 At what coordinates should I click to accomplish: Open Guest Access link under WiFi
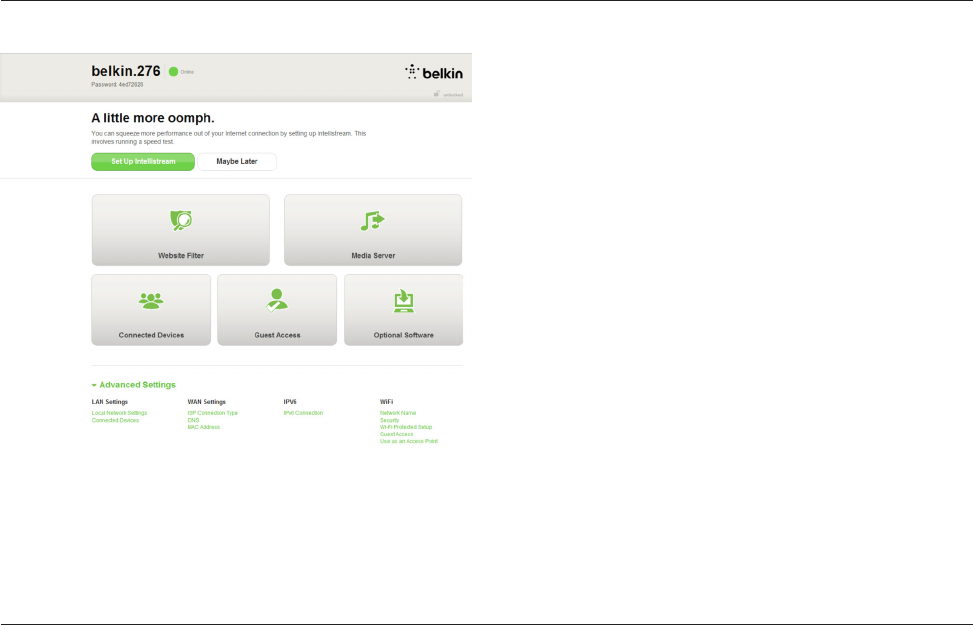(397, 434)
